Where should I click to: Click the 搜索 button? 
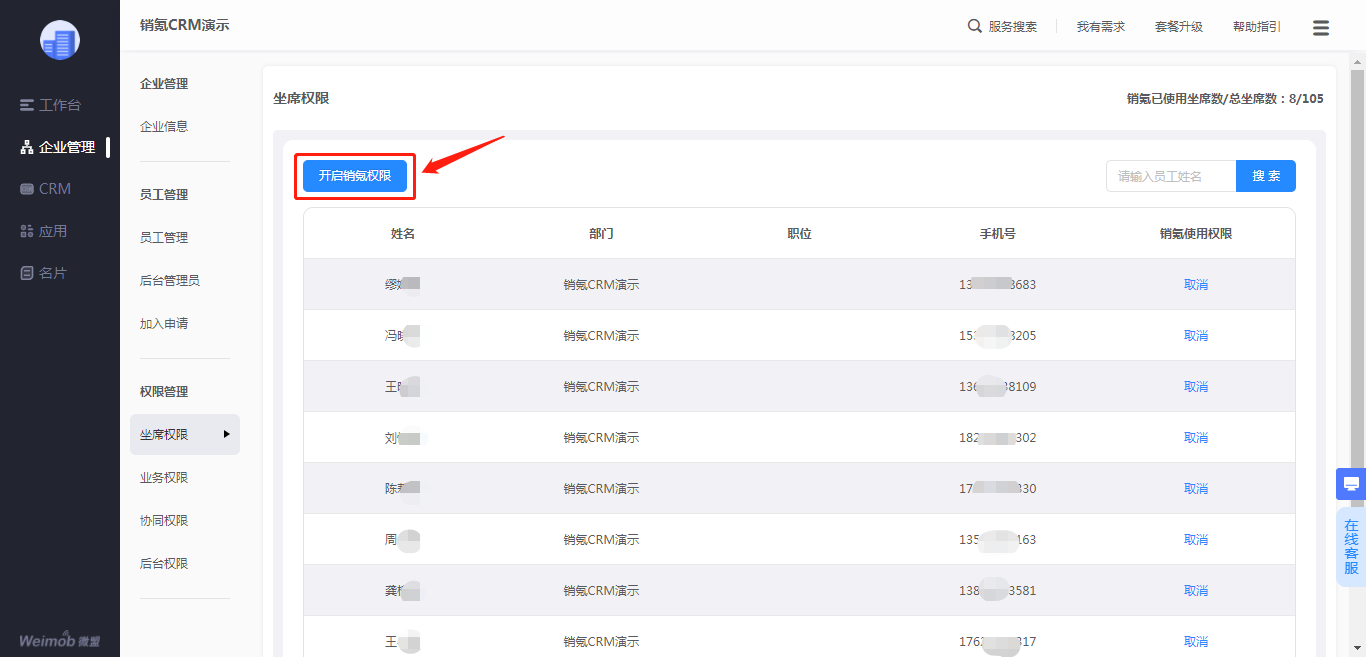(1266, 176)
